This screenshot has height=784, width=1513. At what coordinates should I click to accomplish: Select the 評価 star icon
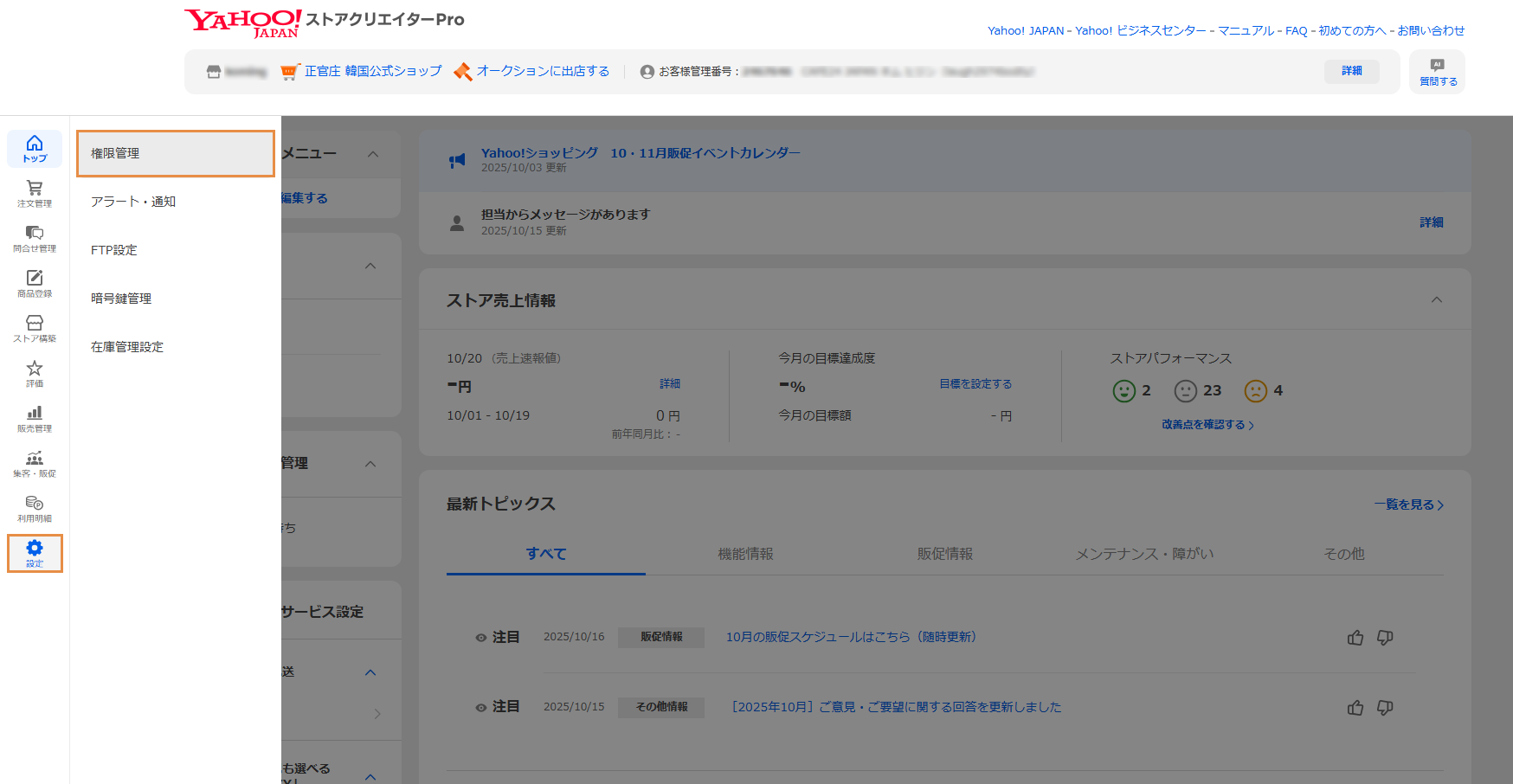(35, 373)
